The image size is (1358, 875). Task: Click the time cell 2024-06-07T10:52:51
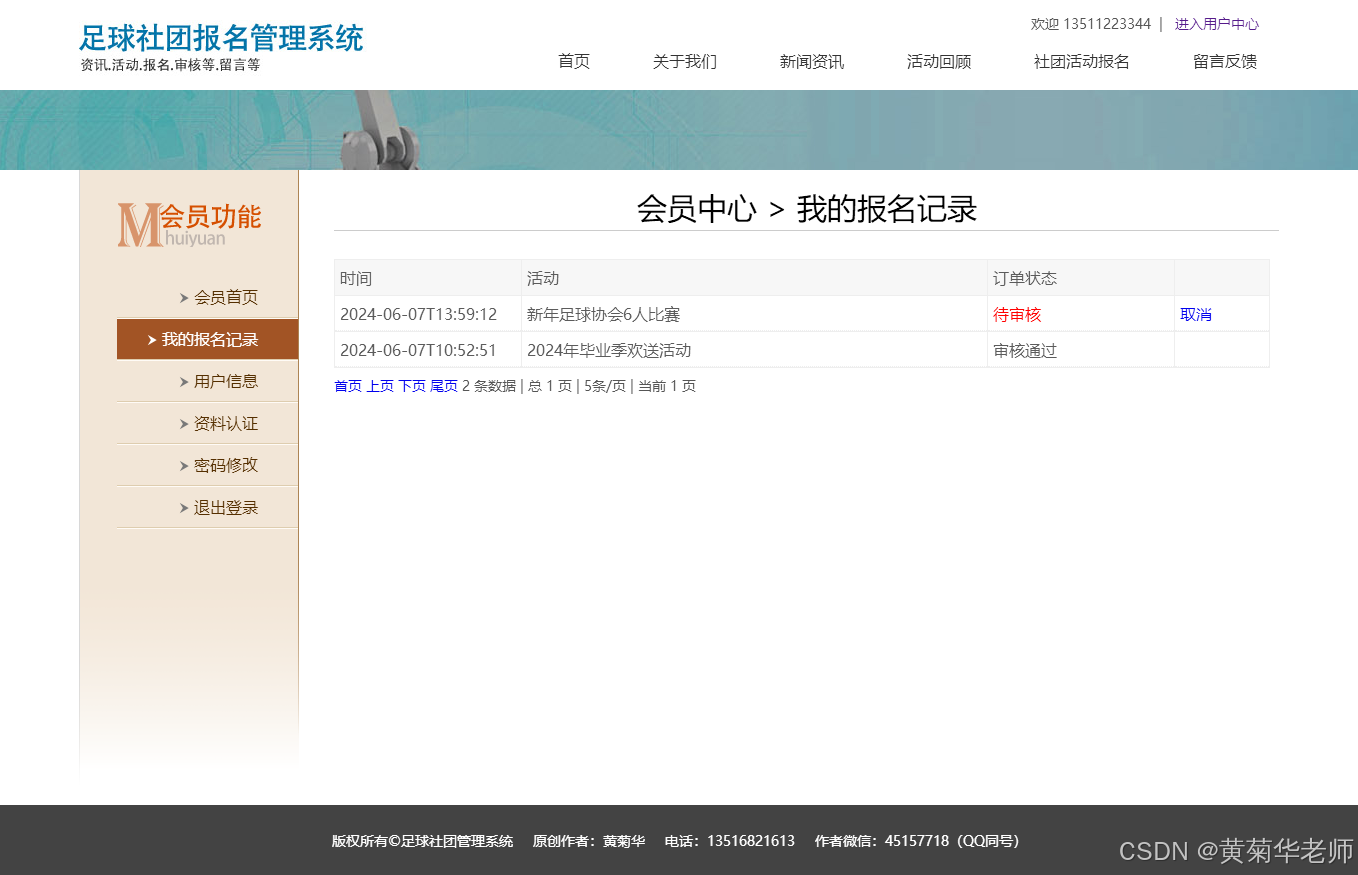tap(428, 350)
